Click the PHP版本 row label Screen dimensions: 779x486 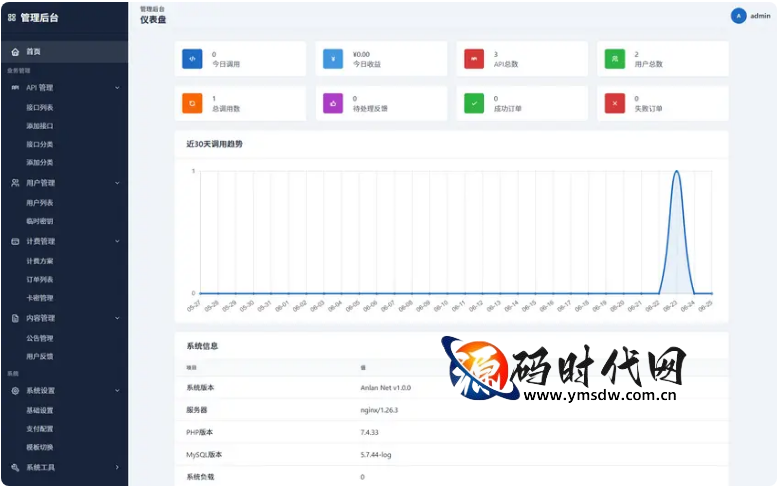(200, 432)
